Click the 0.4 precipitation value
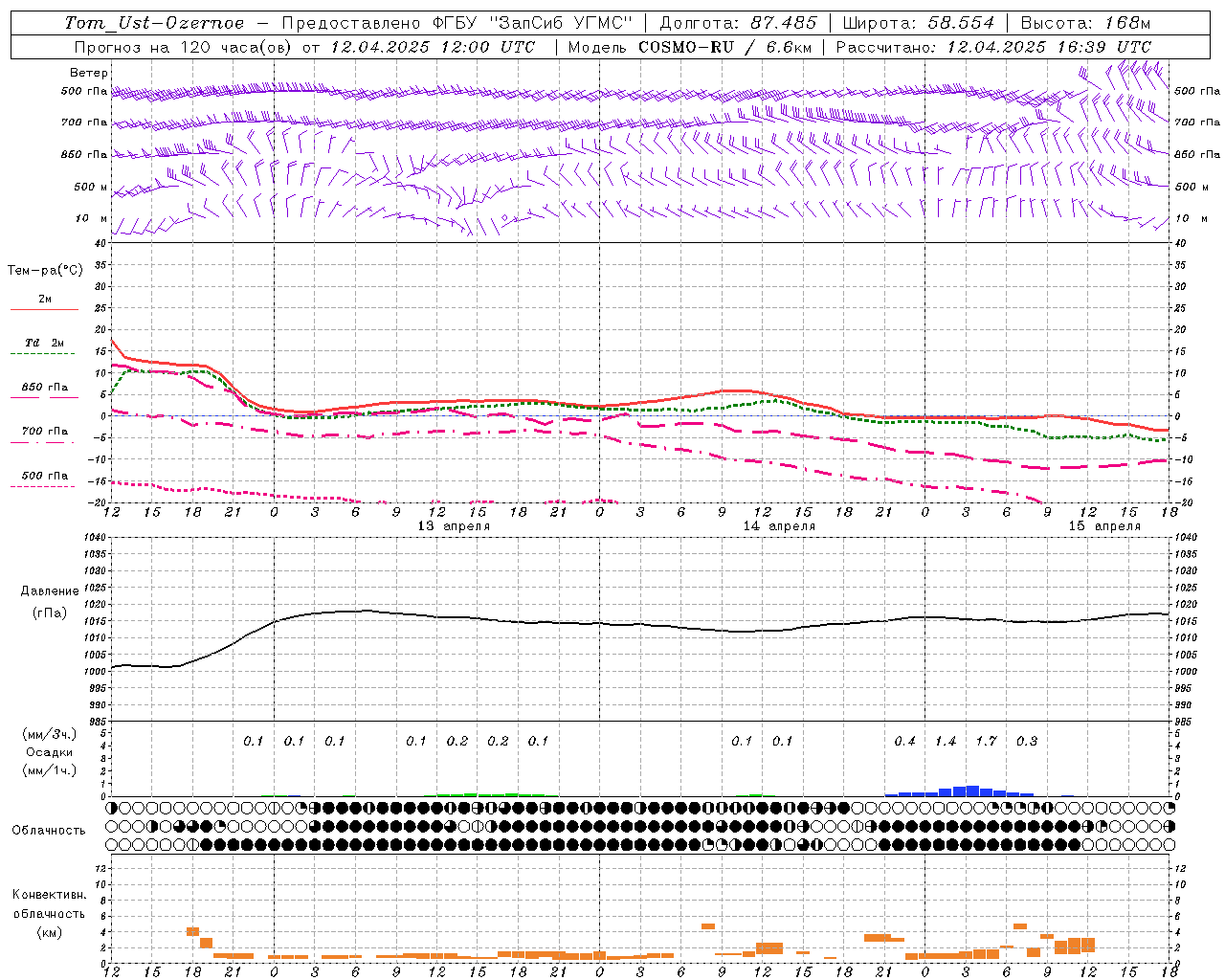The height and width of the screenshot is (980, 1225). (904, 741)
